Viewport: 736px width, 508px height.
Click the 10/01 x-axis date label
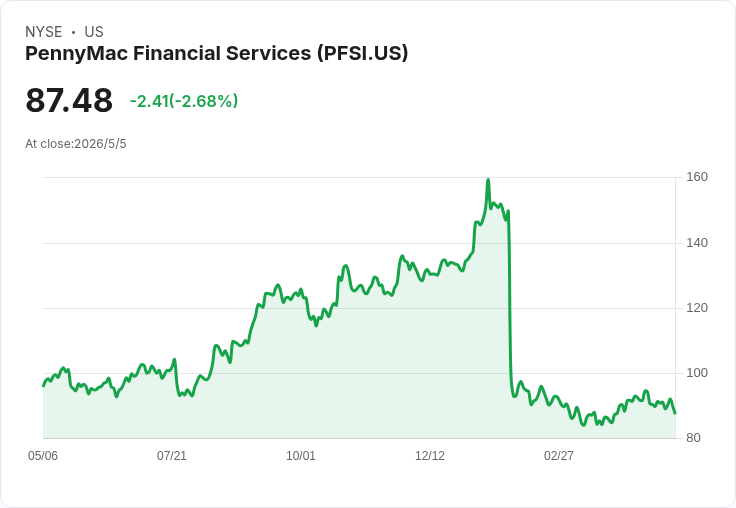pyautogui.click(x=301, y=456)
